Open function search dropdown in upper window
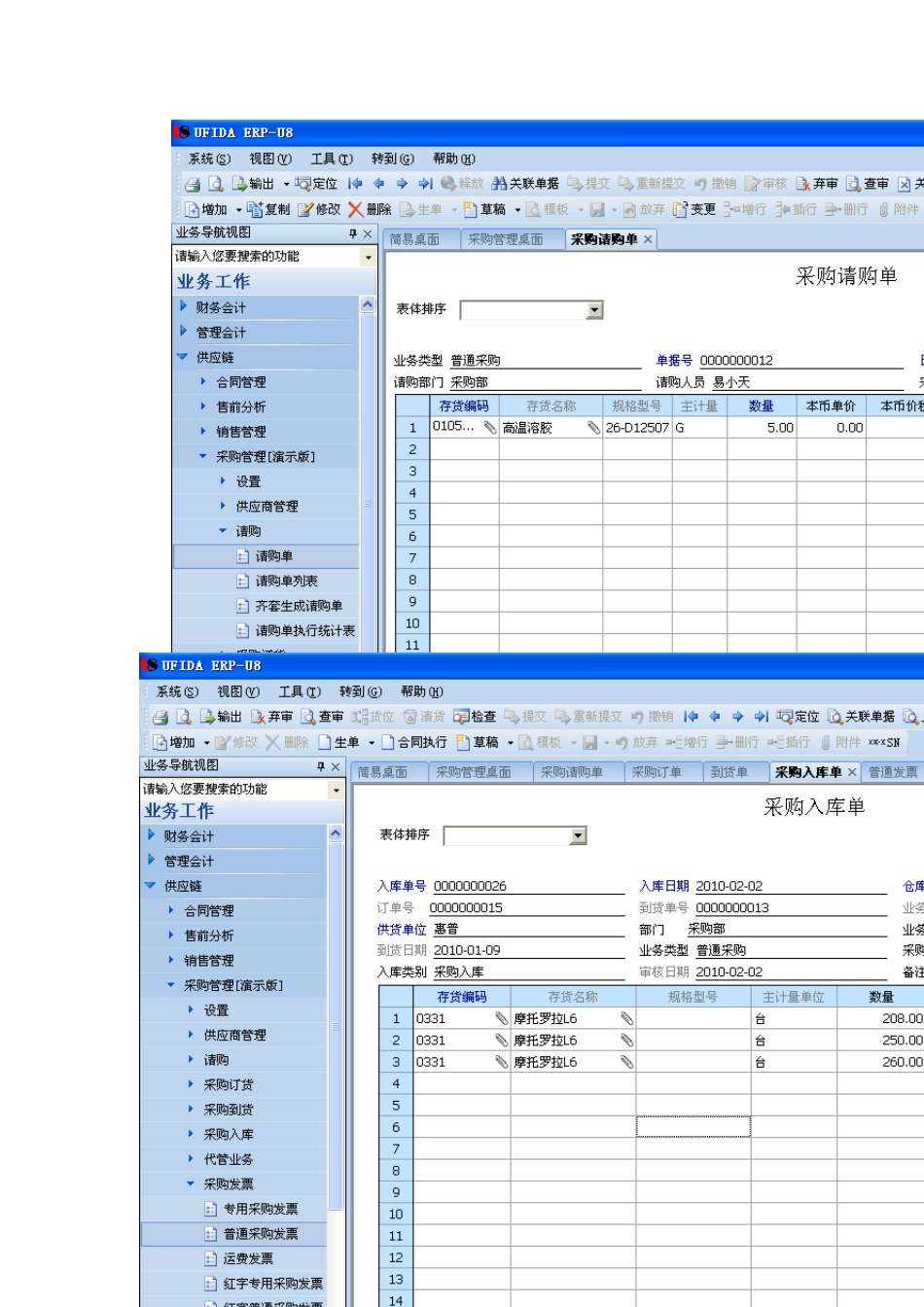This screenshot has width=924, height=1307. point(368,258)
